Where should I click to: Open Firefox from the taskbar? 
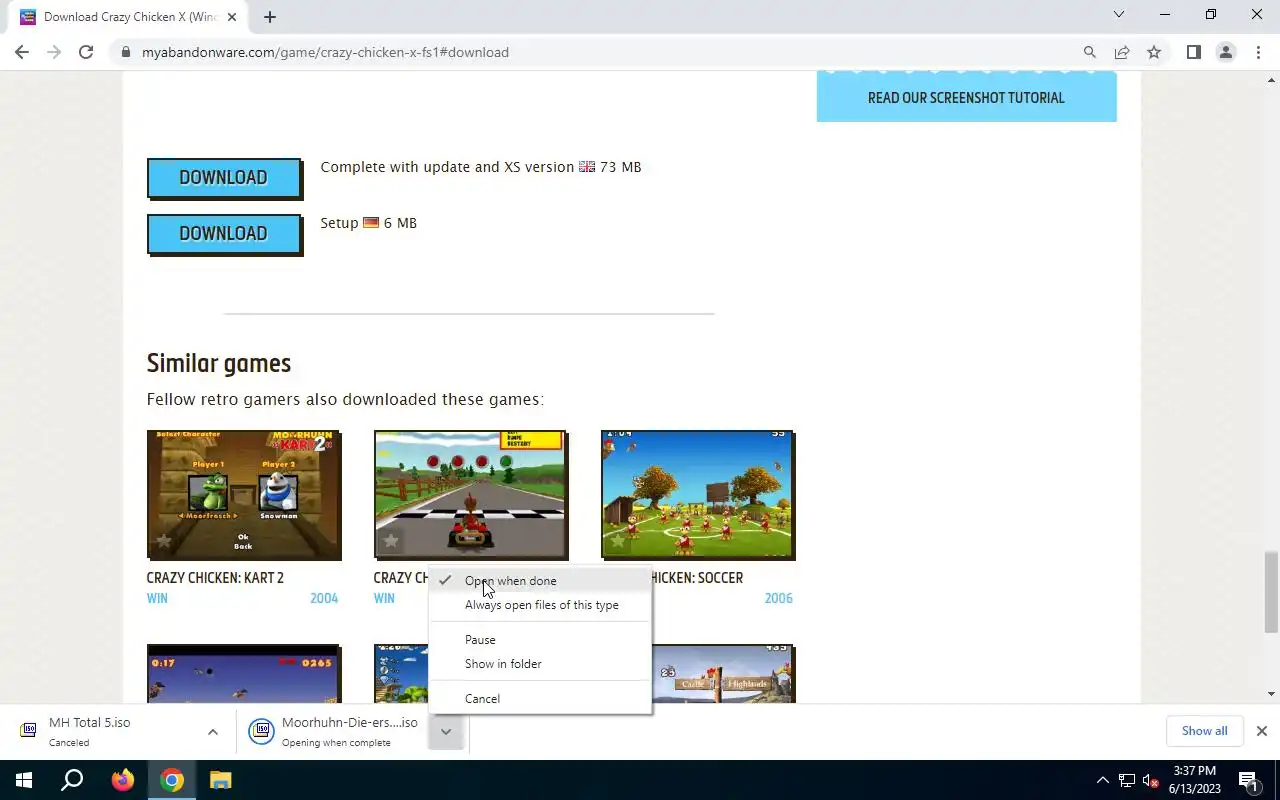point(123,780)
